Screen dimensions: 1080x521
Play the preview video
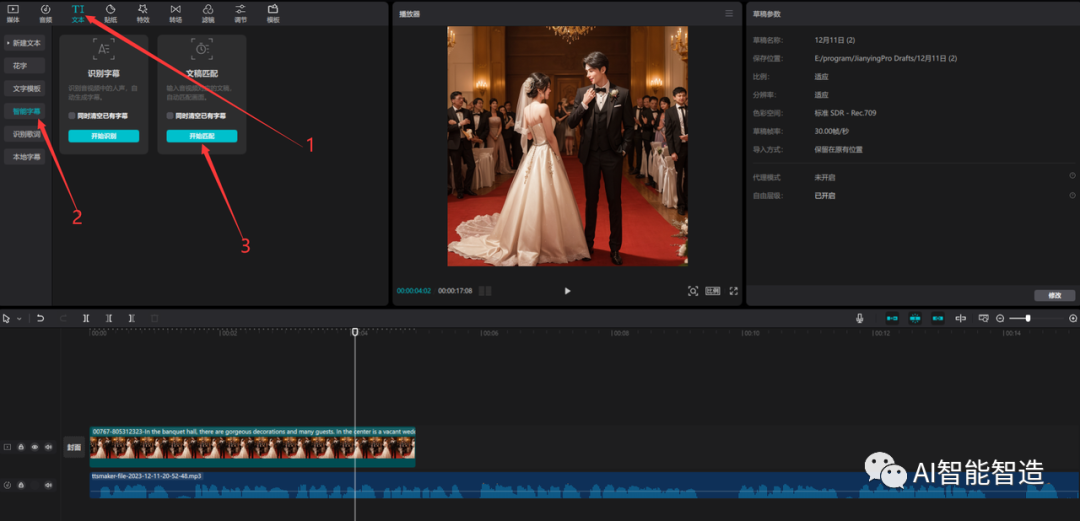568,291
